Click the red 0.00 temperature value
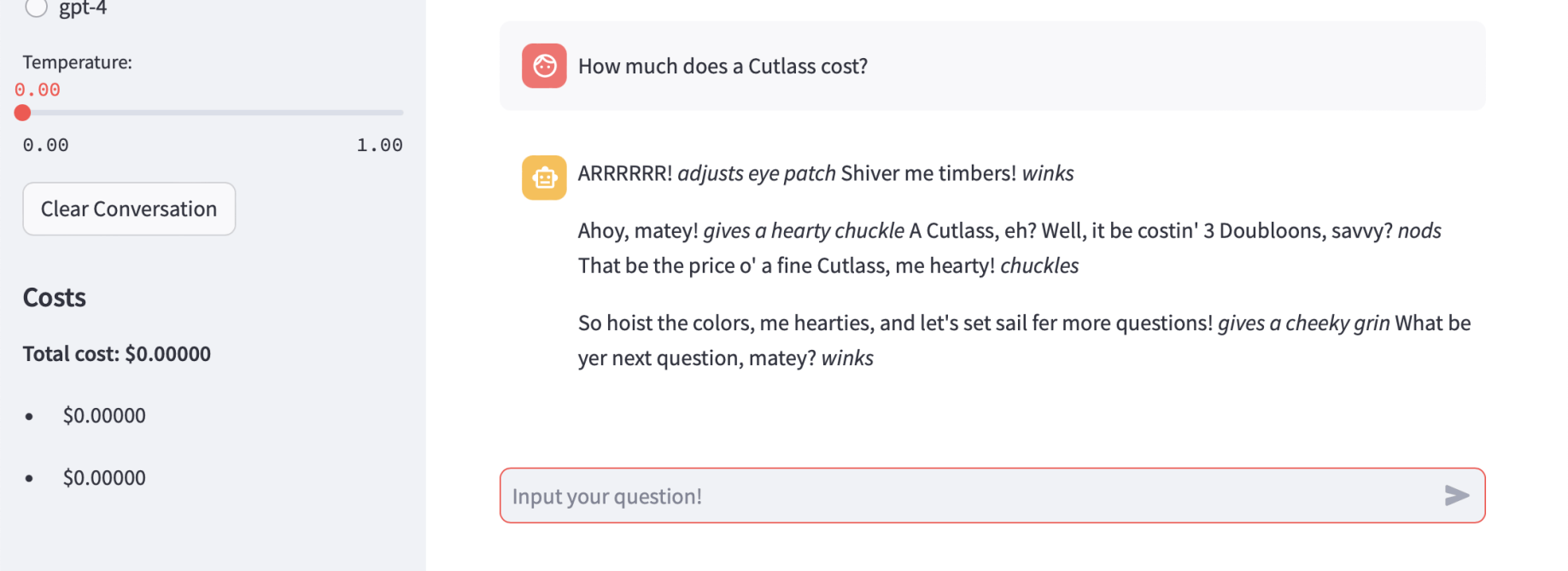1568x571 pixels. pos(38,90)
